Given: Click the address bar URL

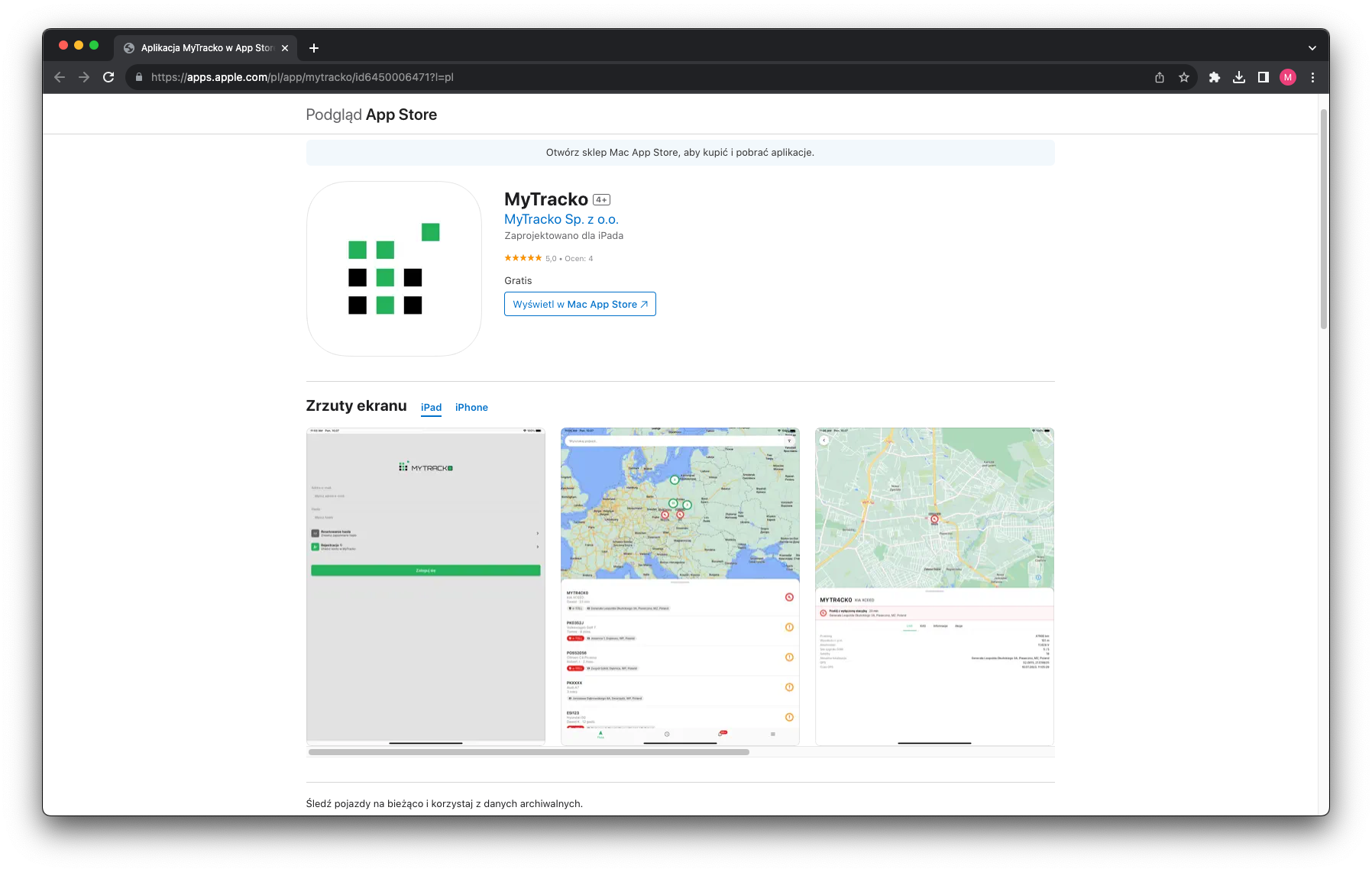Looking at the screenshot, I should (303, 77).
